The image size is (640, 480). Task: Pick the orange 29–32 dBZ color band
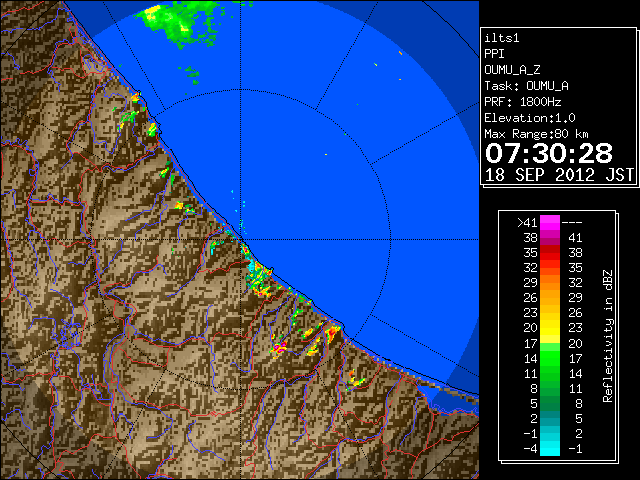tap(550, 283)
